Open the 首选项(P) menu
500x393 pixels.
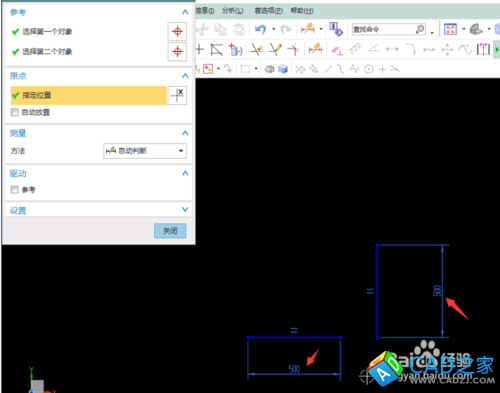(x=268, y=11)
